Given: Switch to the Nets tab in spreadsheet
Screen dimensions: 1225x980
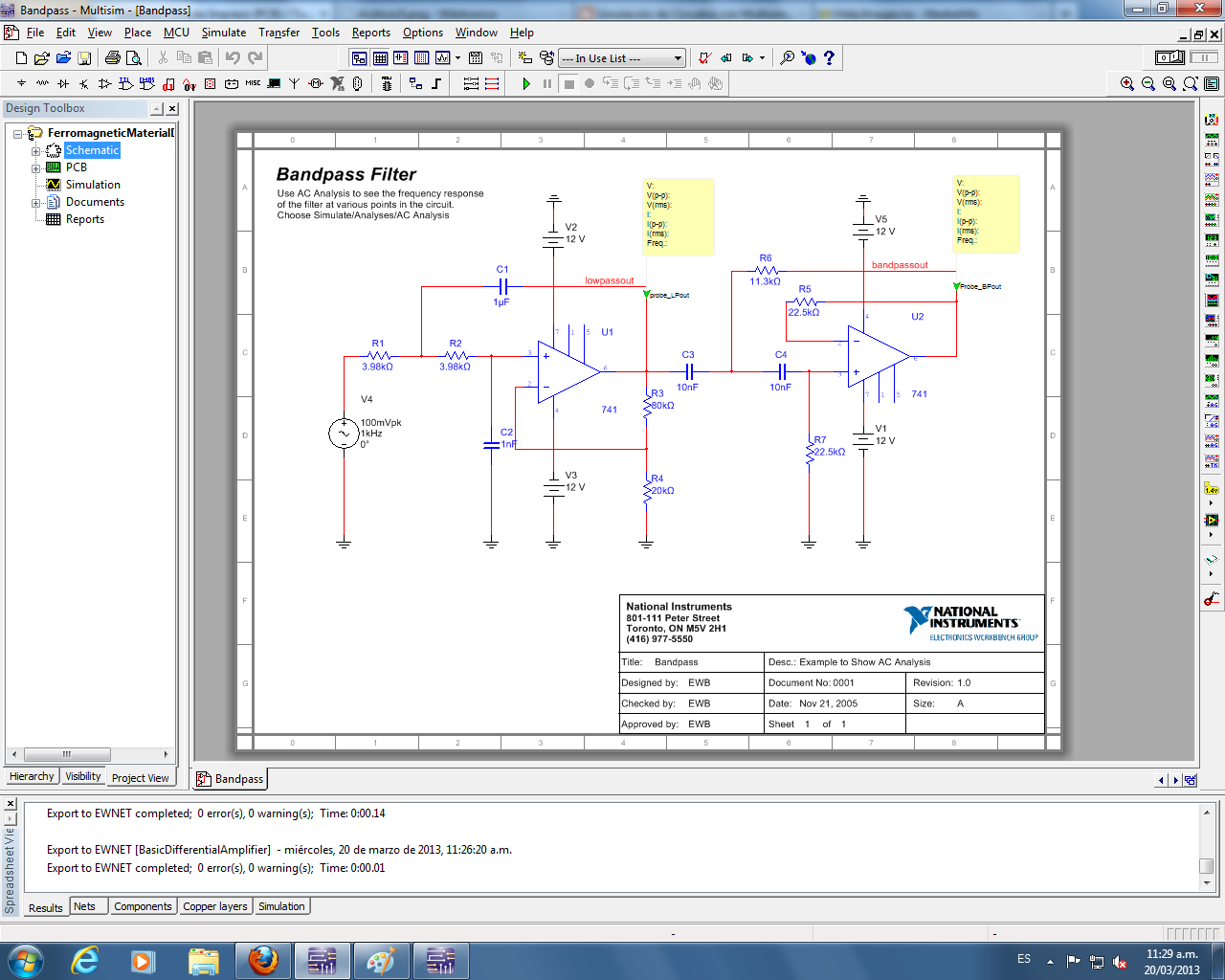Looking at the screenshot, I should (85, 907).
